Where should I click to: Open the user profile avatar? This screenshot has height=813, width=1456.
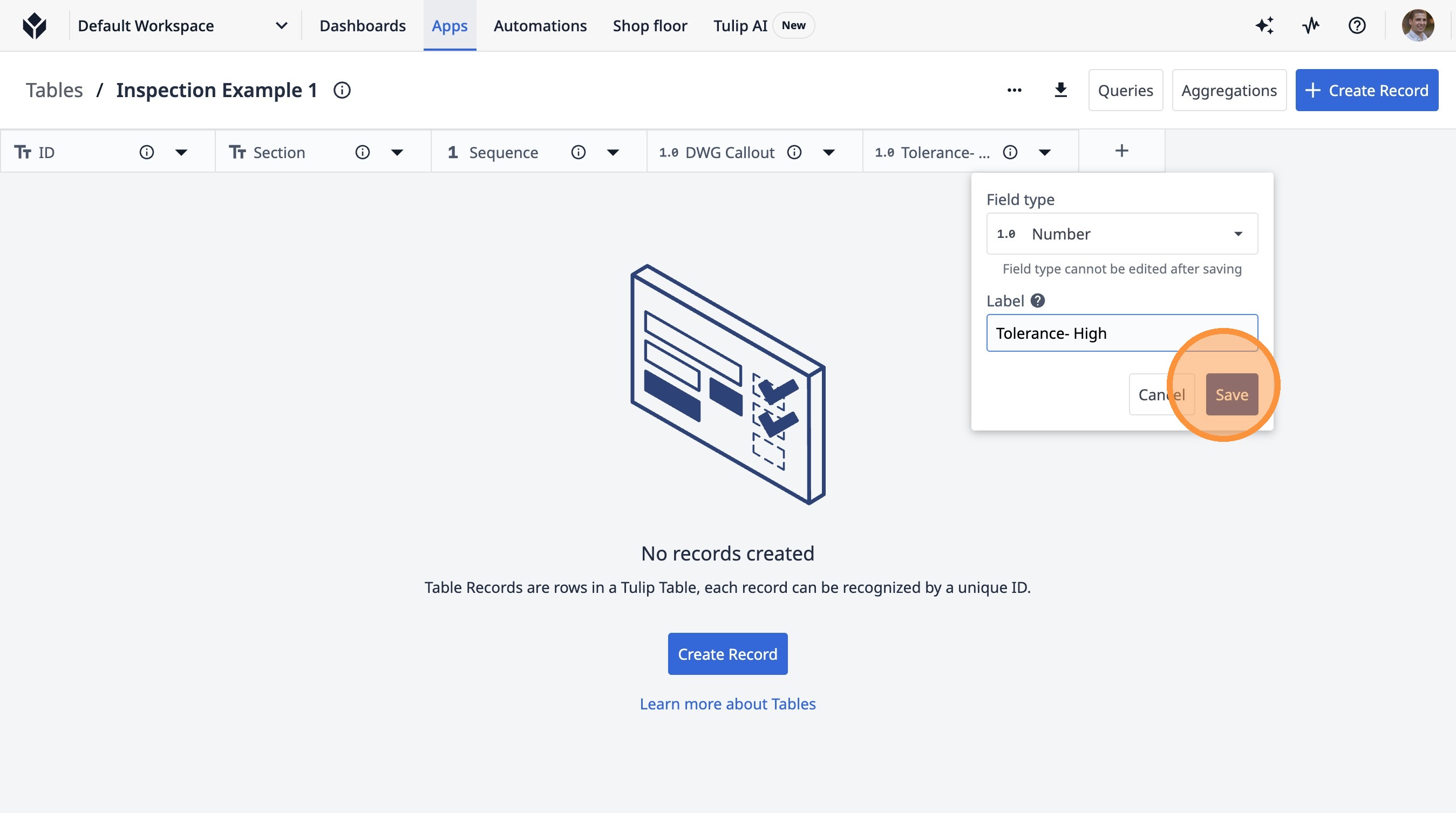1417,25
